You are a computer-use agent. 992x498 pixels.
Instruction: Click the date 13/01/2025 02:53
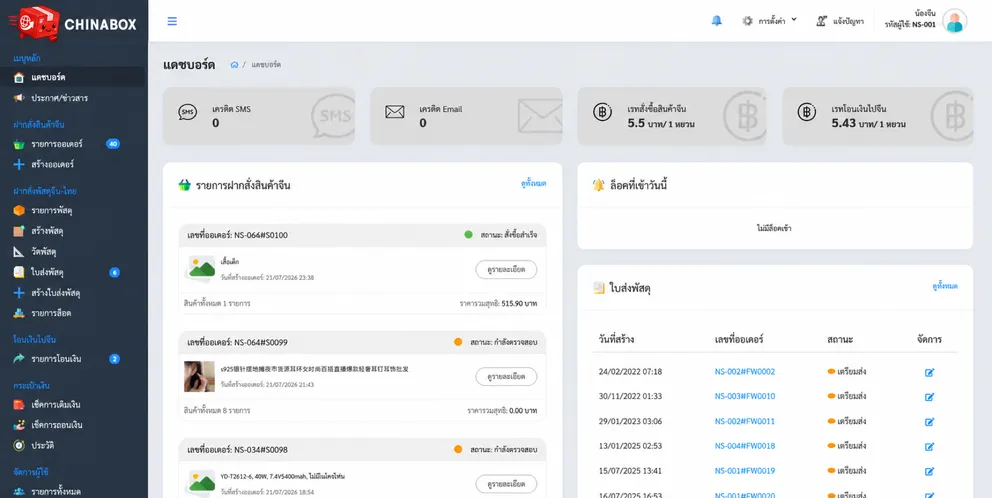pyautogui.click(x=630, y=446)
